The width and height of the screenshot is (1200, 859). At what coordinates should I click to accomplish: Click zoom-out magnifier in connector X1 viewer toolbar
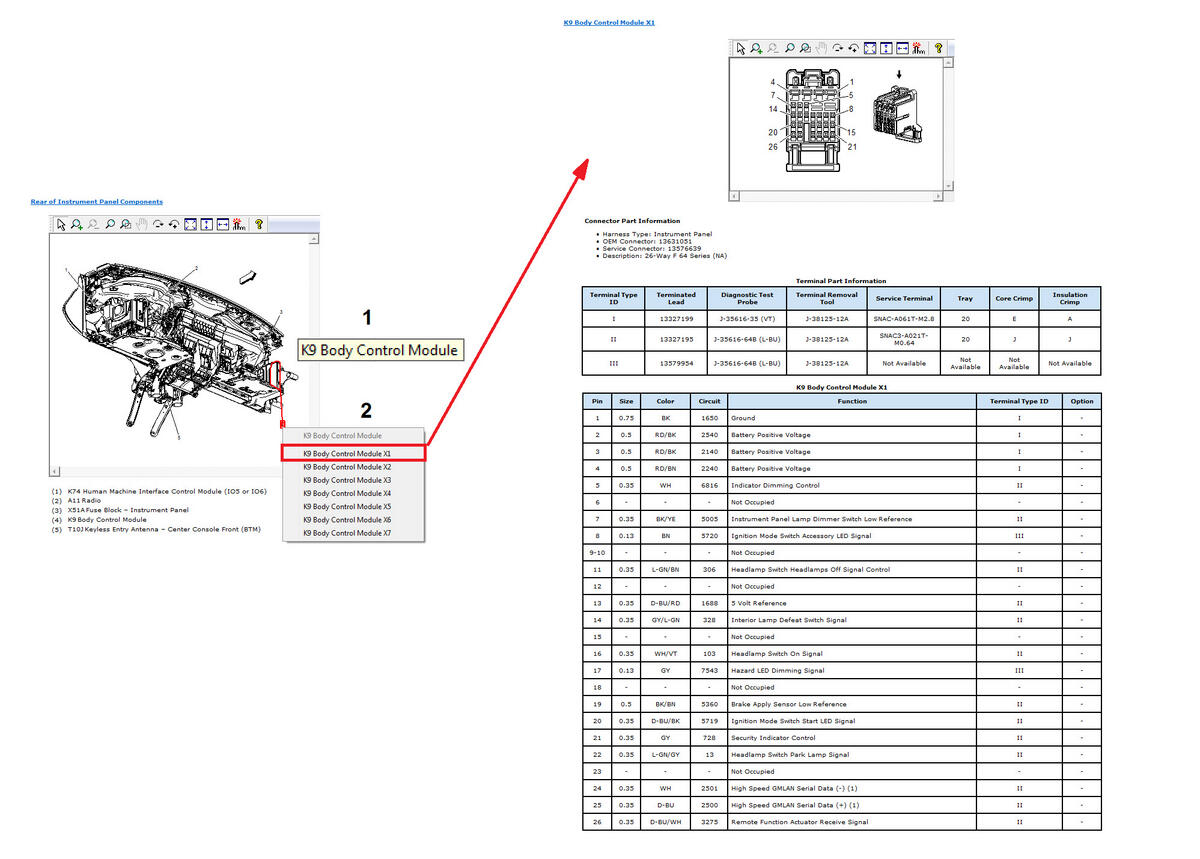click(773, 48)
